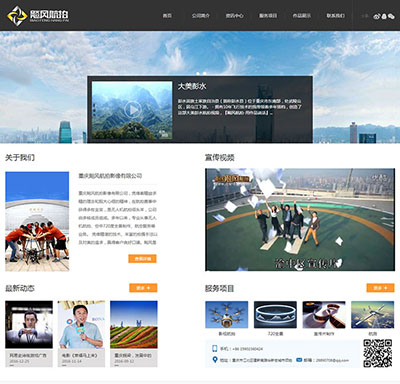Expand more services with the orange More button

click(x=380, y=288)
